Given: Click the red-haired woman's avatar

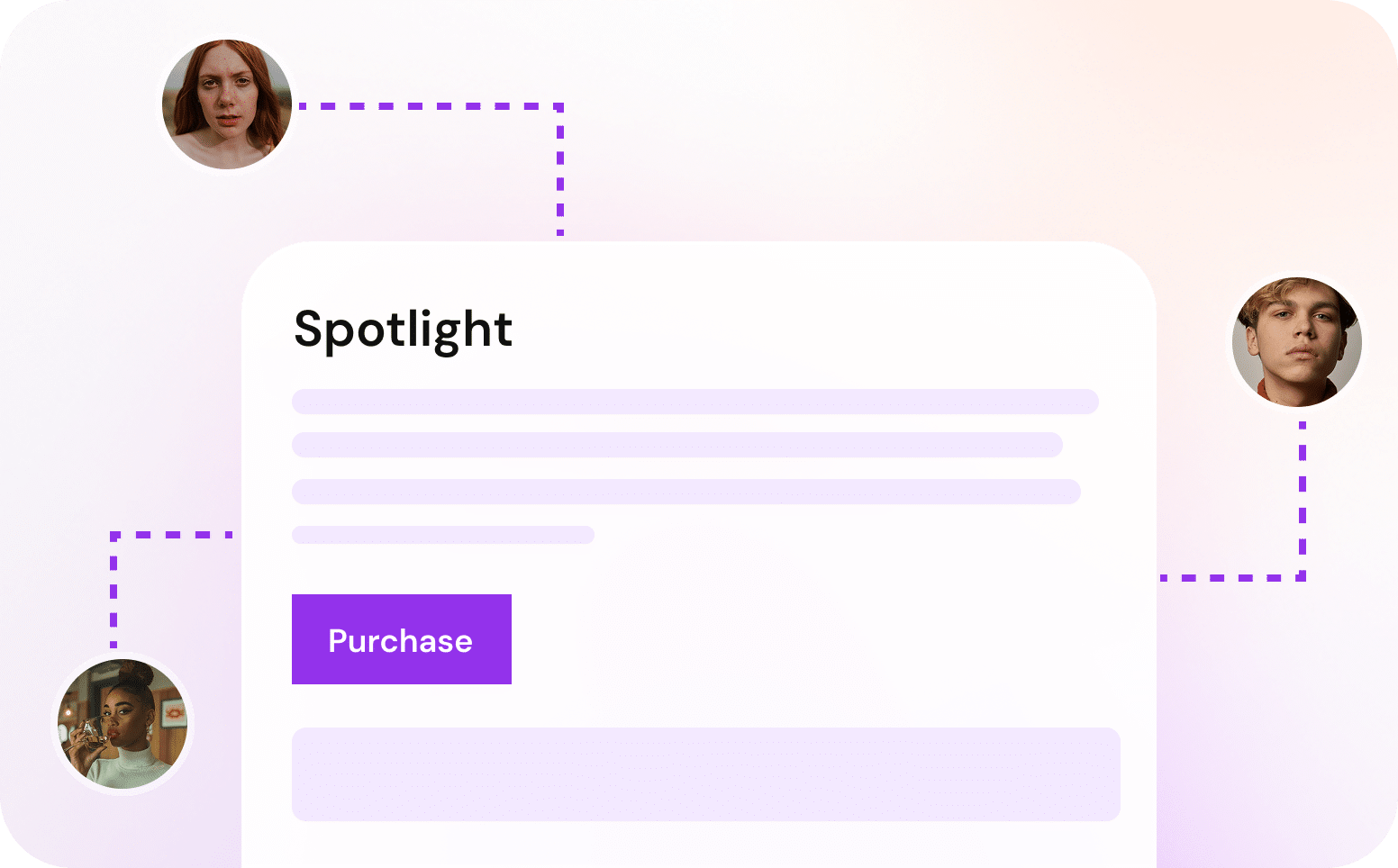Looking at the screenshot, I should click(x=227, y=104).
